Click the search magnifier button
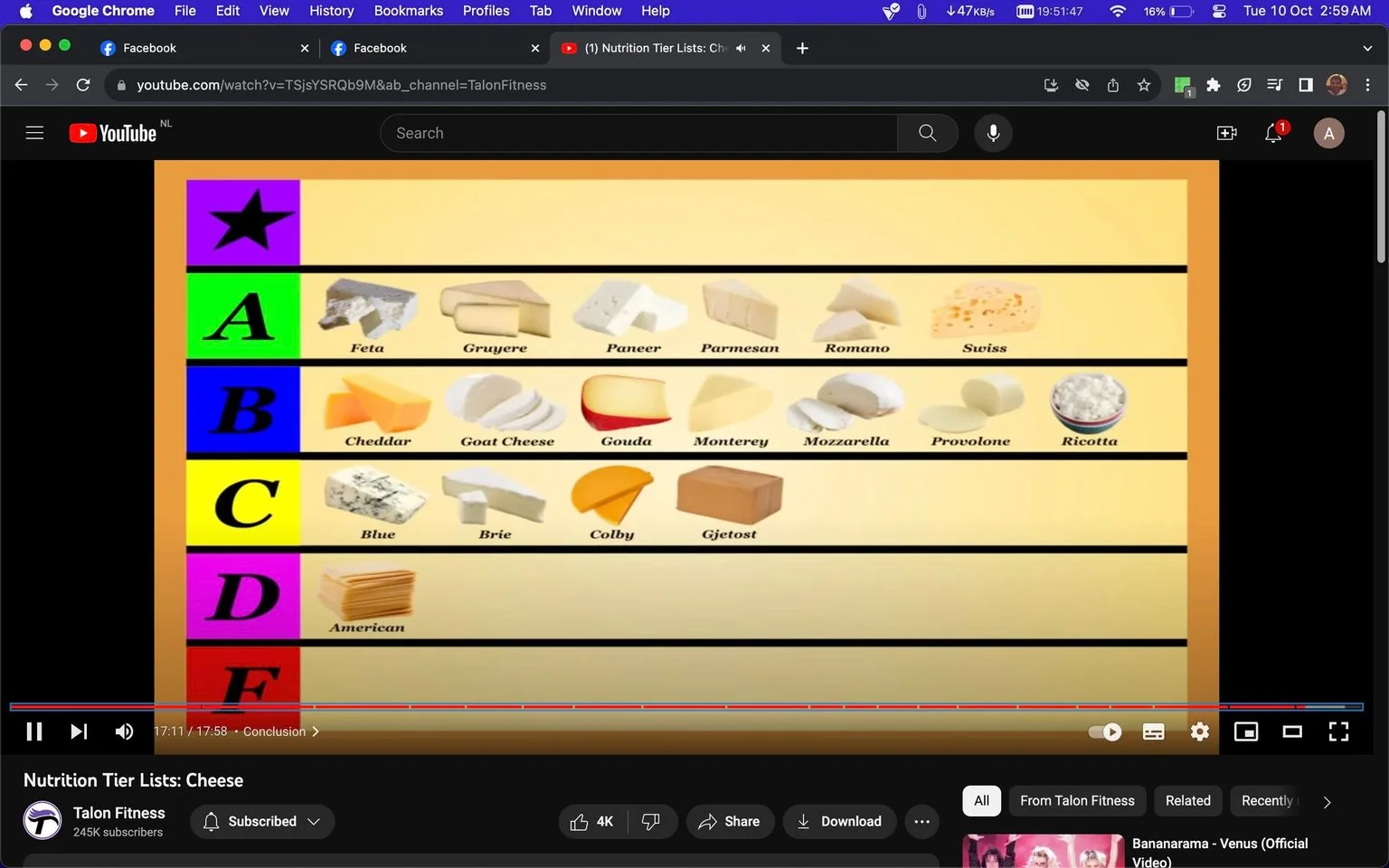The width and height of the screenshot is (1389, 868). (x=927, y=133)
